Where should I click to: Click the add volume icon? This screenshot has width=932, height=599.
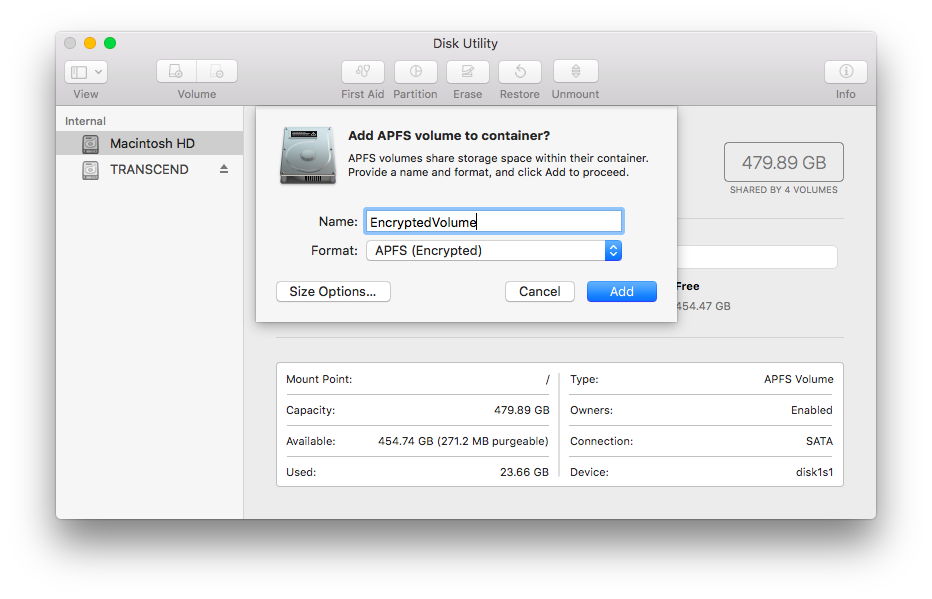(x=176, y=72)
